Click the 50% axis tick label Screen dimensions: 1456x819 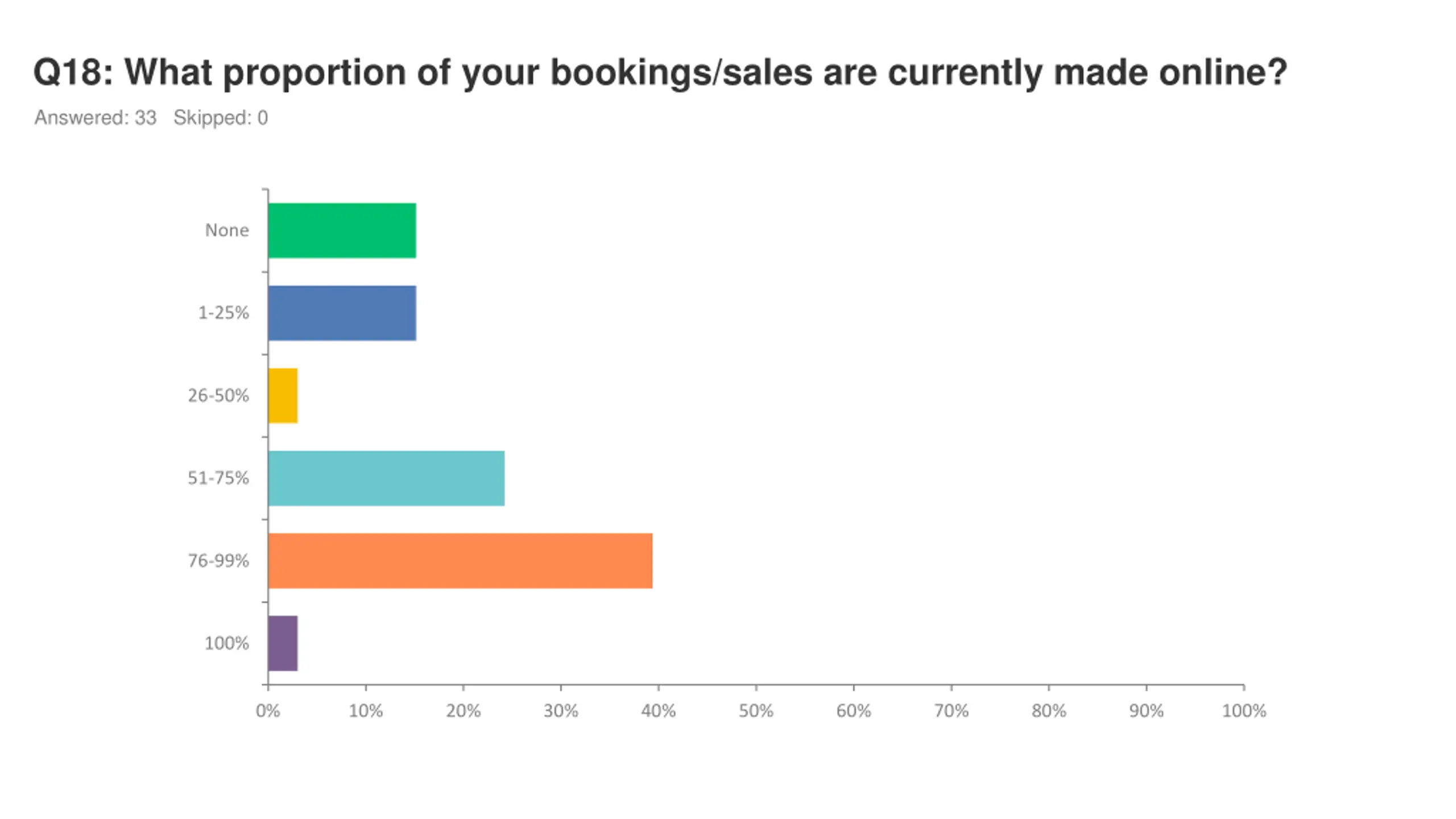756,711
